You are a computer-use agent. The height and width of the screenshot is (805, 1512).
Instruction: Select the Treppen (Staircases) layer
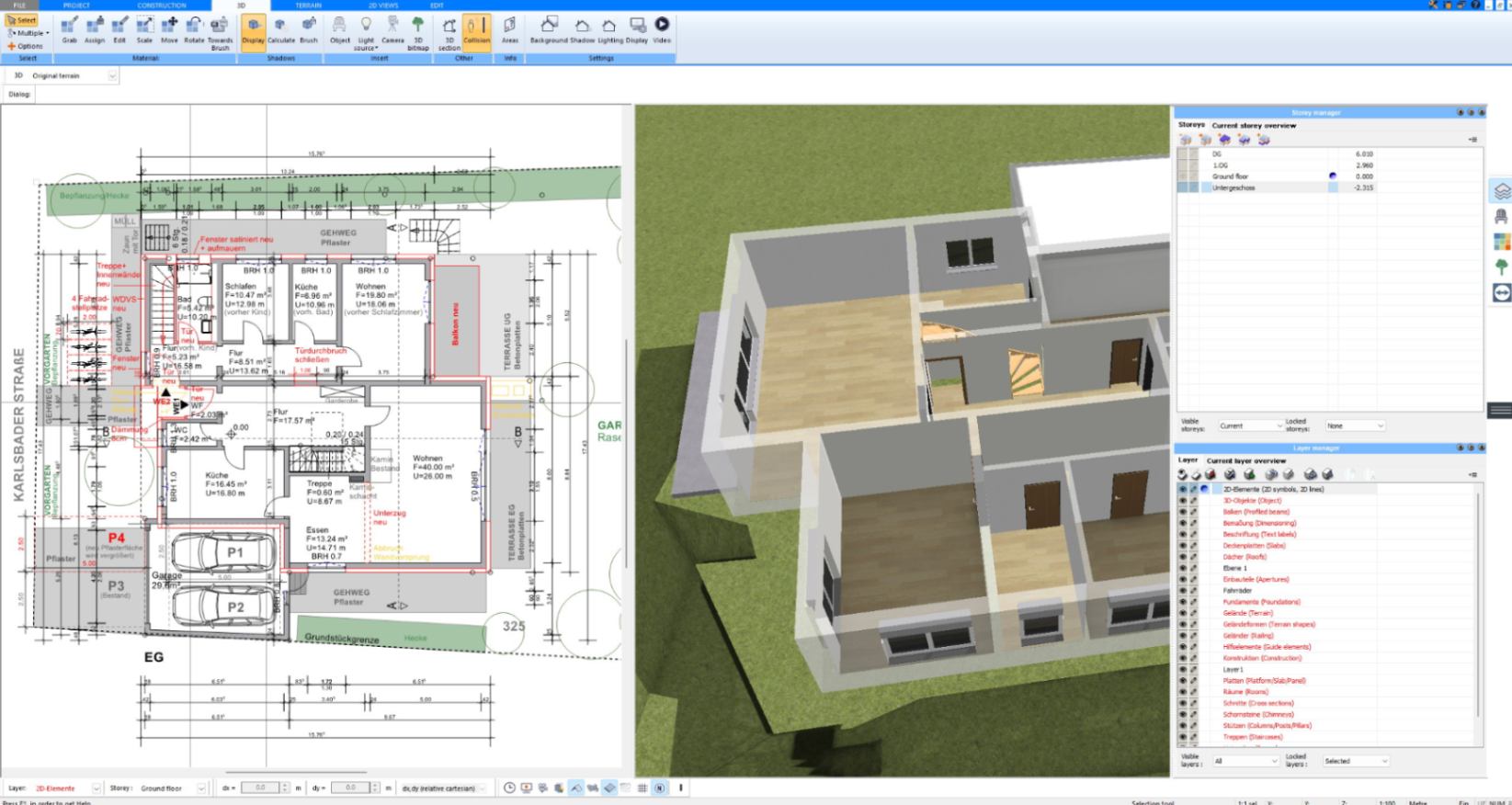point(1252,737)
